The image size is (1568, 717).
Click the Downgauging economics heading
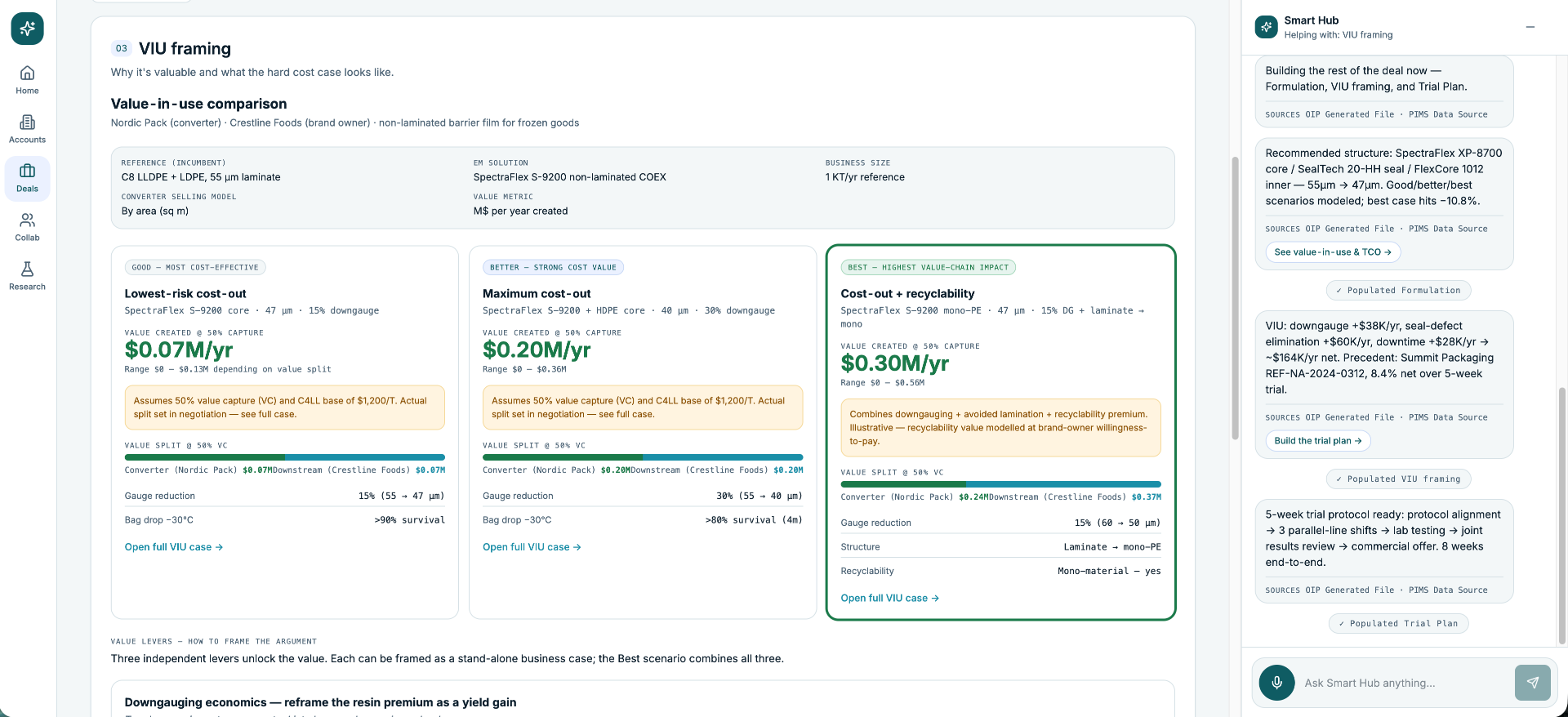[x=320, y=703]
